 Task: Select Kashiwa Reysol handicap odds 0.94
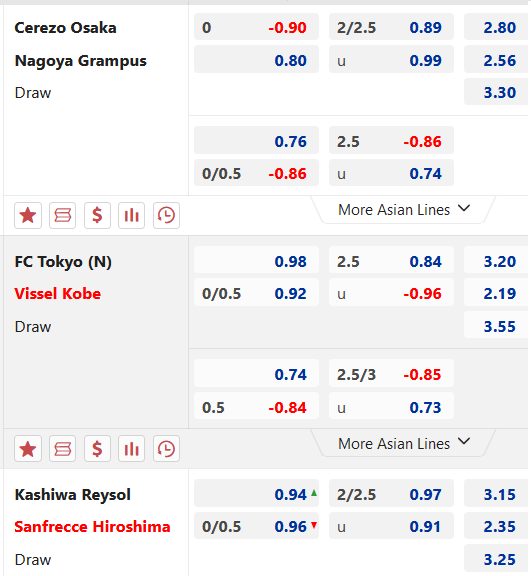pyautogui.click(x=256, y=493)
